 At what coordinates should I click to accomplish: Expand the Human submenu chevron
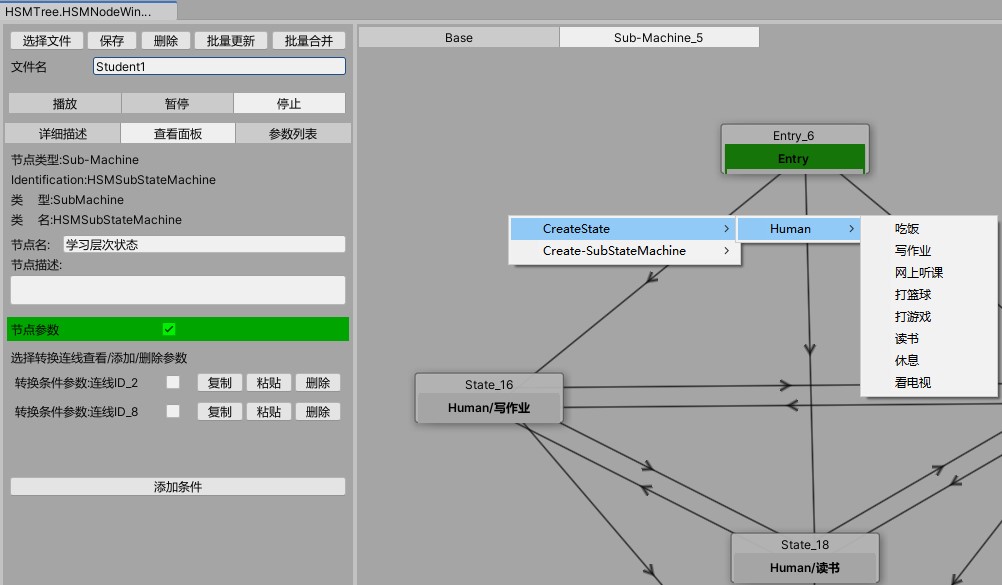tap(851, 229)
